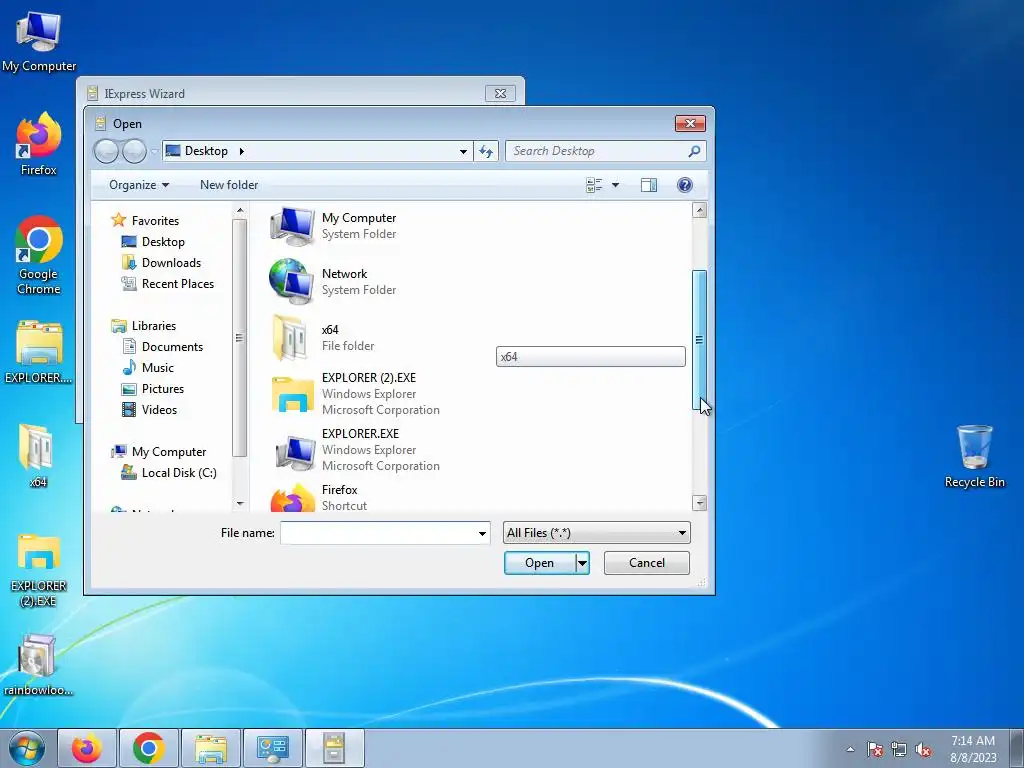1024x768 pixels.
Task: Show the preview pane
Action: [x=648, y=185]
